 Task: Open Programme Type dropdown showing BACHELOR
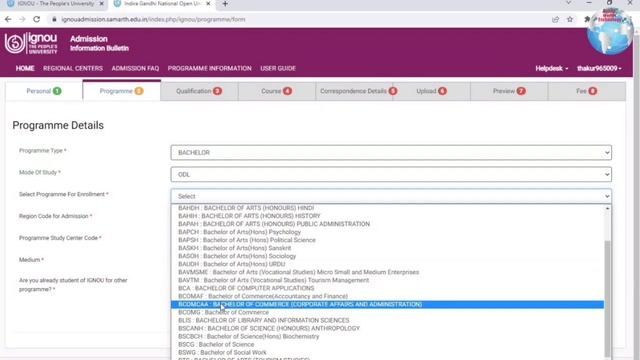coord(391,153)
